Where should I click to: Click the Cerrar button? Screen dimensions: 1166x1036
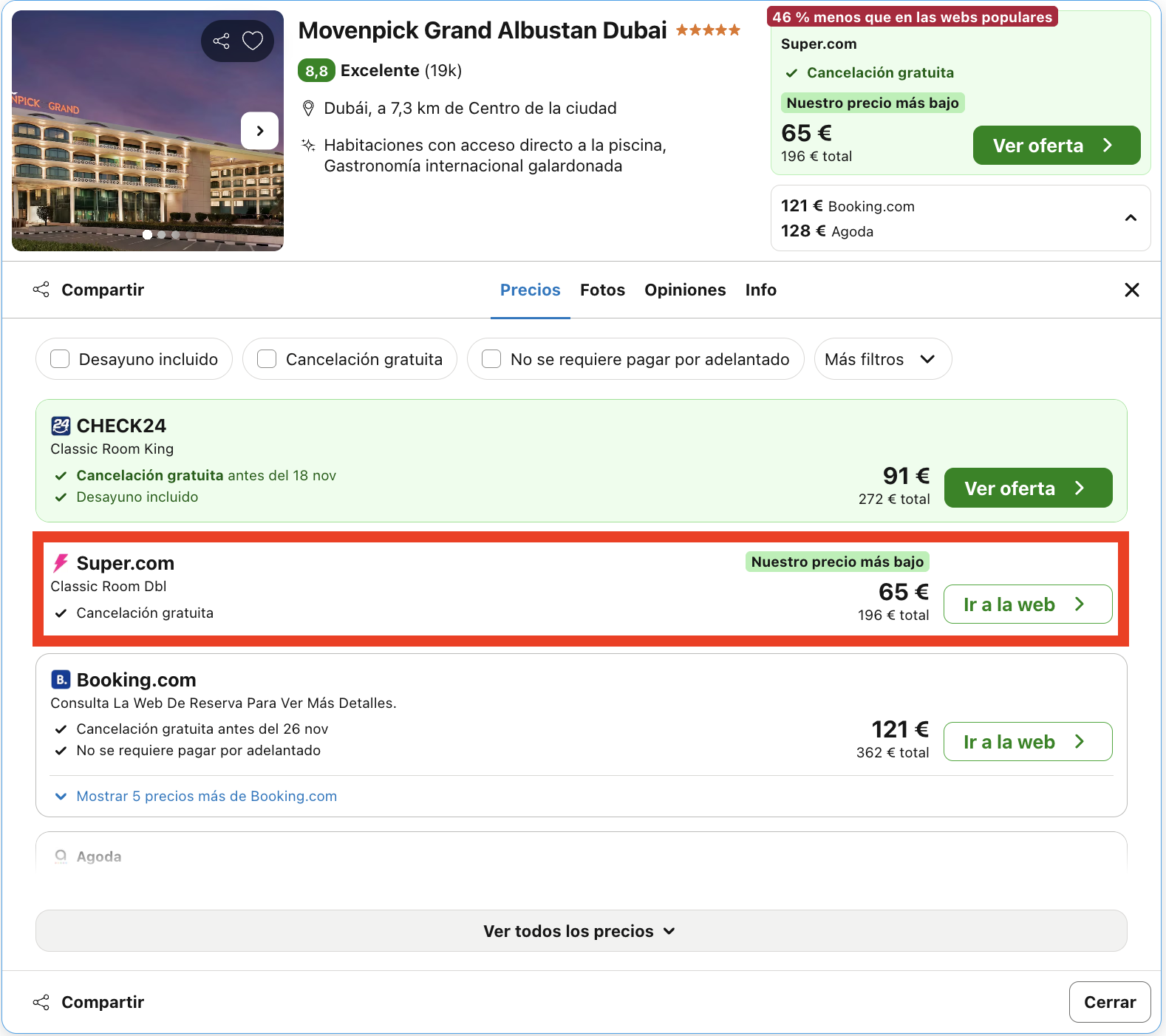[1110, 1002]
